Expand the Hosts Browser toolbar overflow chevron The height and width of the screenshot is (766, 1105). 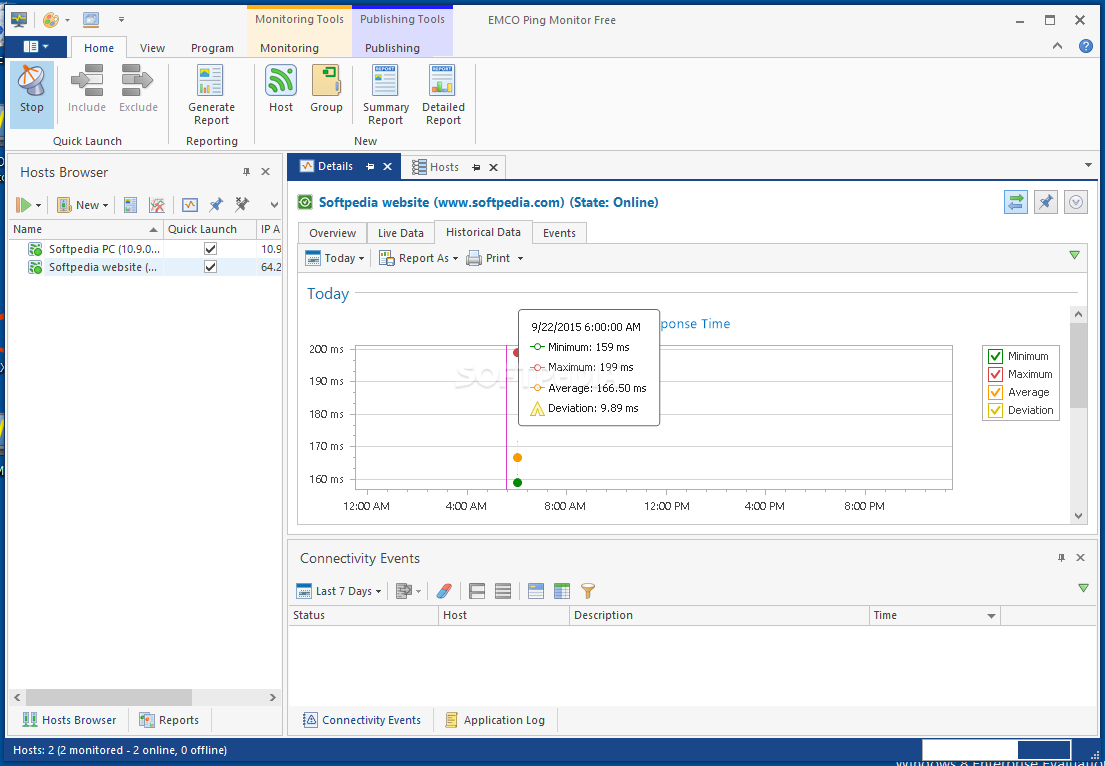pyautogui.click(x=274, y=205)
